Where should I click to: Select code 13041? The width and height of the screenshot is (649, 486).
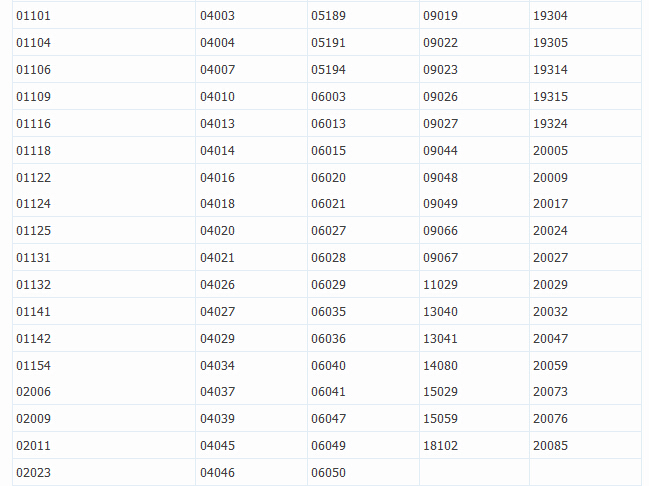440,339
